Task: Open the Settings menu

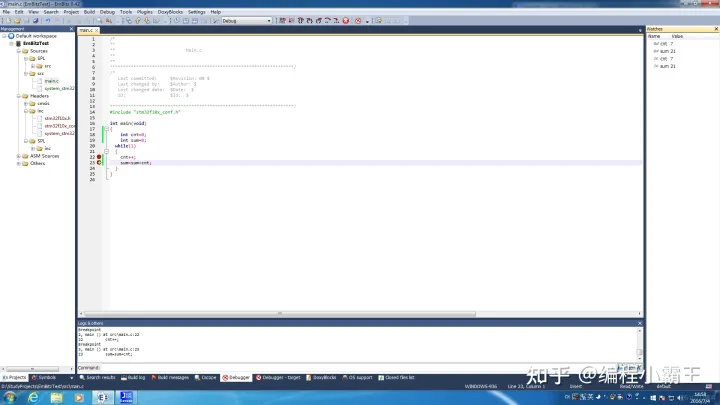Action: (197, 12)
